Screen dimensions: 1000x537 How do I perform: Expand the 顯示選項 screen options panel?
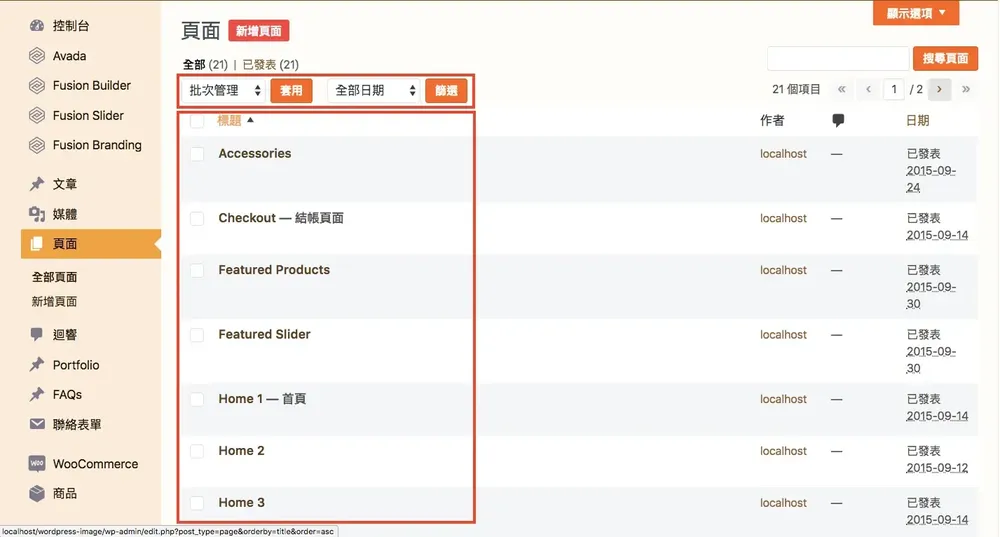pyautogui.click(x=916, y=13)
